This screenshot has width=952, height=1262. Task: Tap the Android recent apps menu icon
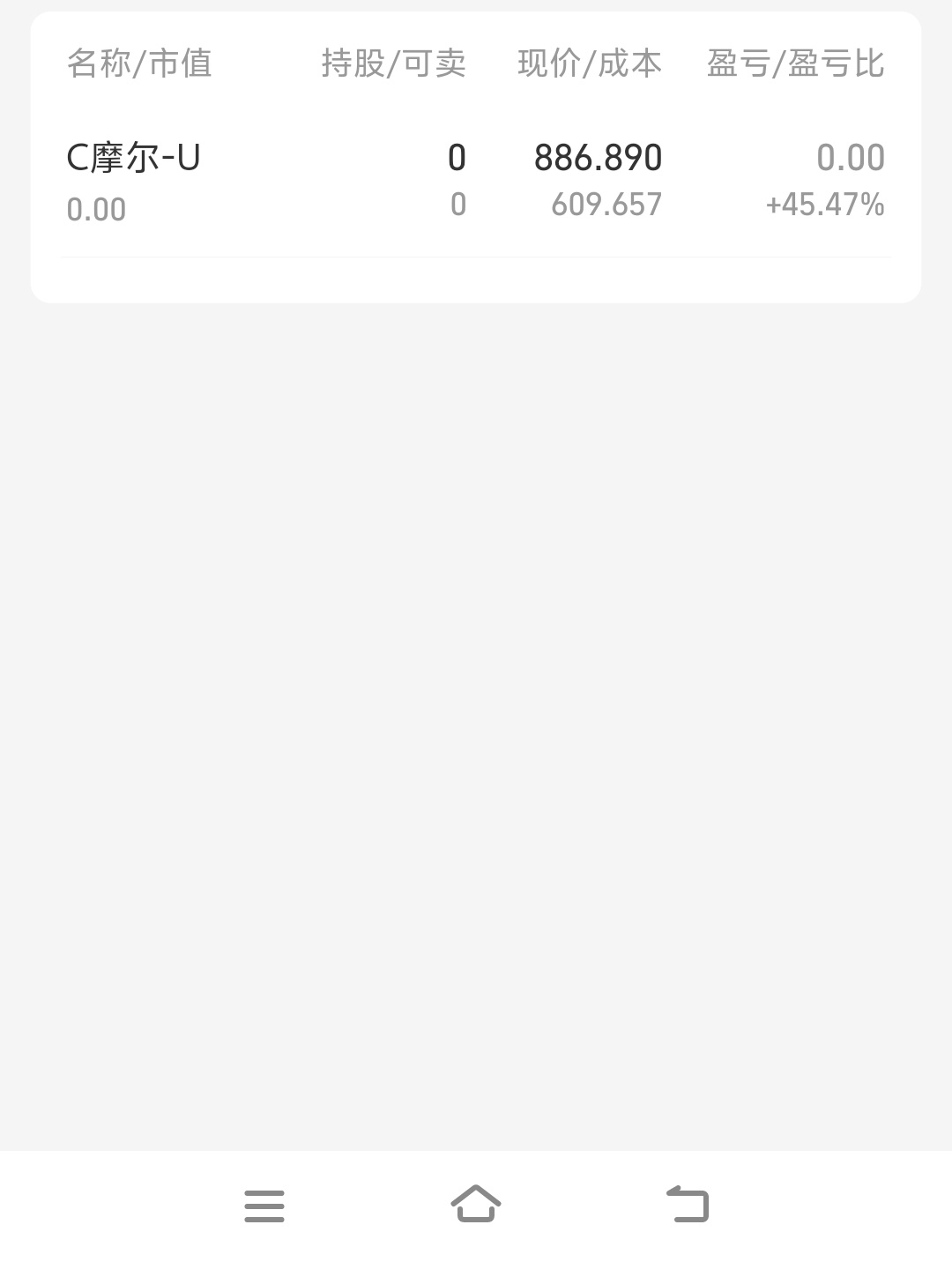click(264, 1206)
